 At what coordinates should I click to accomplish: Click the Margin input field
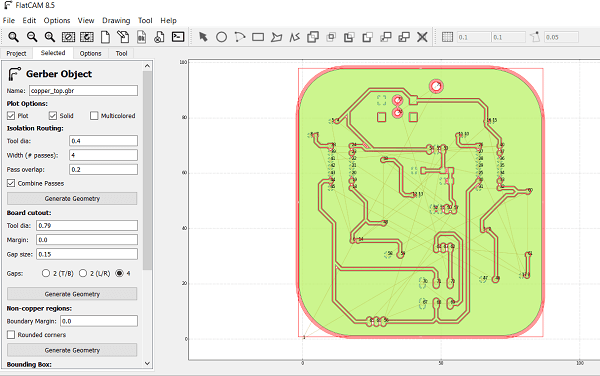click(87, 240)
